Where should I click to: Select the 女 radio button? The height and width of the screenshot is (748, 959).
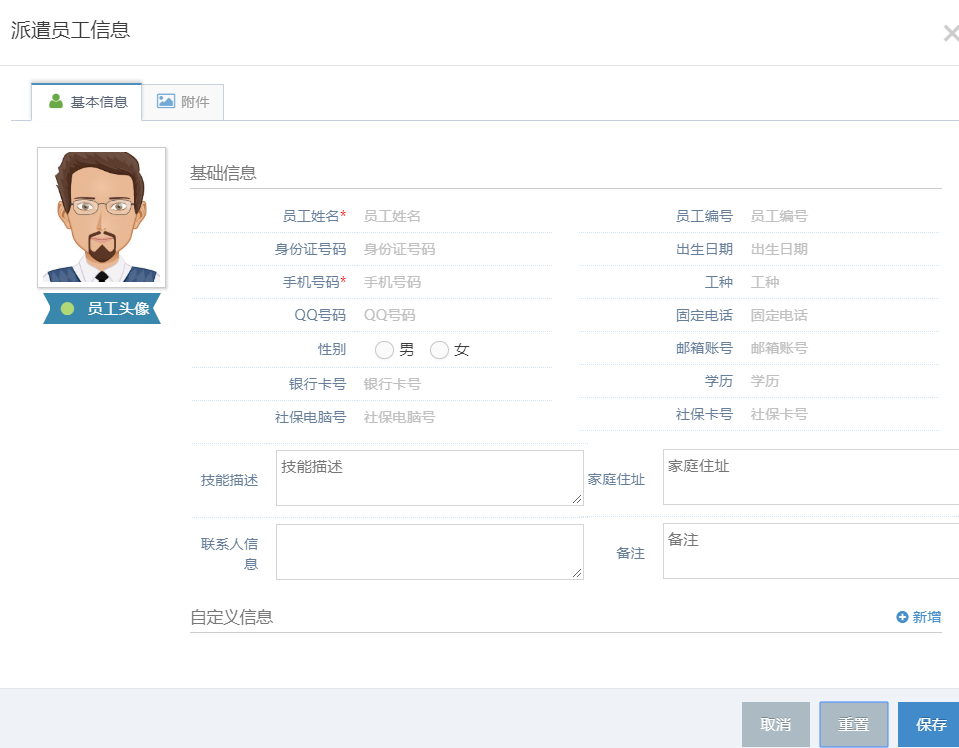tap(439, 350)
